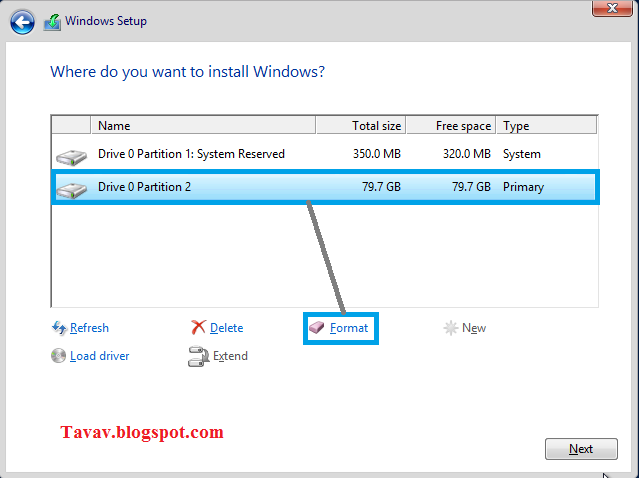Click the 320.0 MB free space value
Viewport: 639px width, 478px height.
tap(467, 154)
